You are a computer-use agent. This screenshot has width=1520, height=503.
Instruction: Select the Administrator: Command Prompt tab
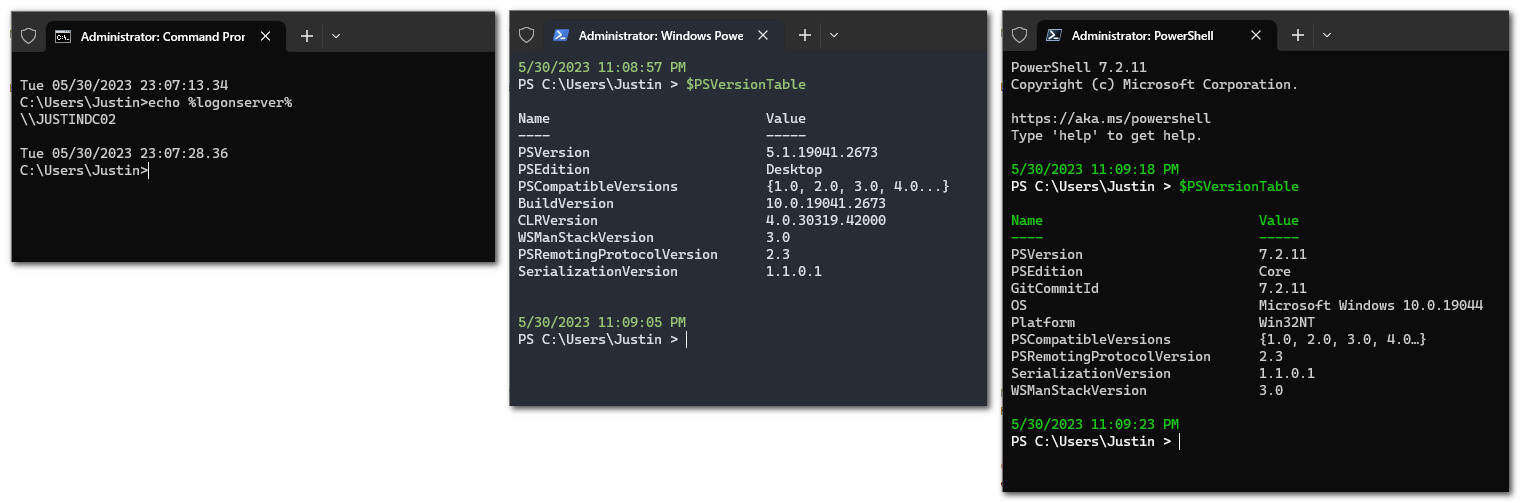click(x=163, y=36)
